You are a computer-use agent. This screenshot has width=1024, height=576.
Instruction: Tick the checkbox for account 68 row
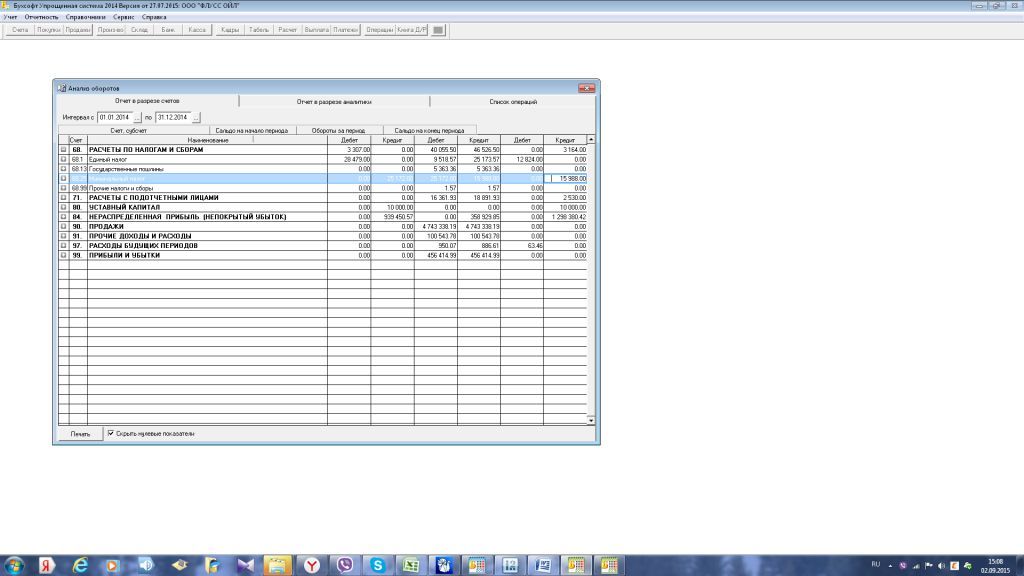point(63,150)
